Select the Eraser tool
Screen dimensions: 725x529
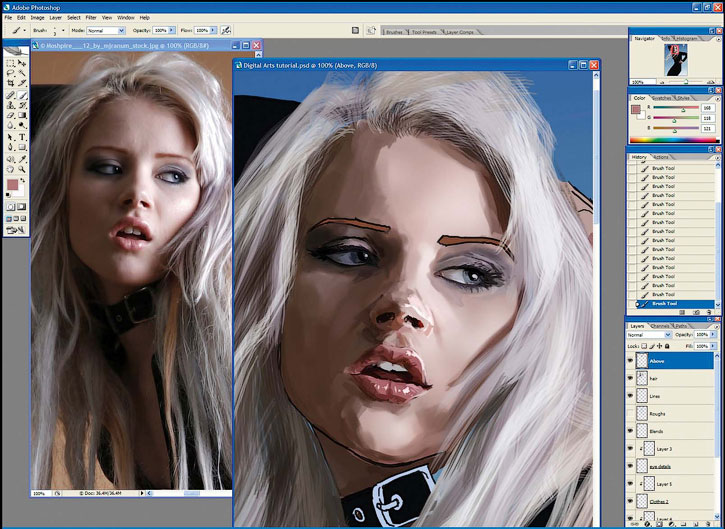pyautogui.click(x=10, y=115)
